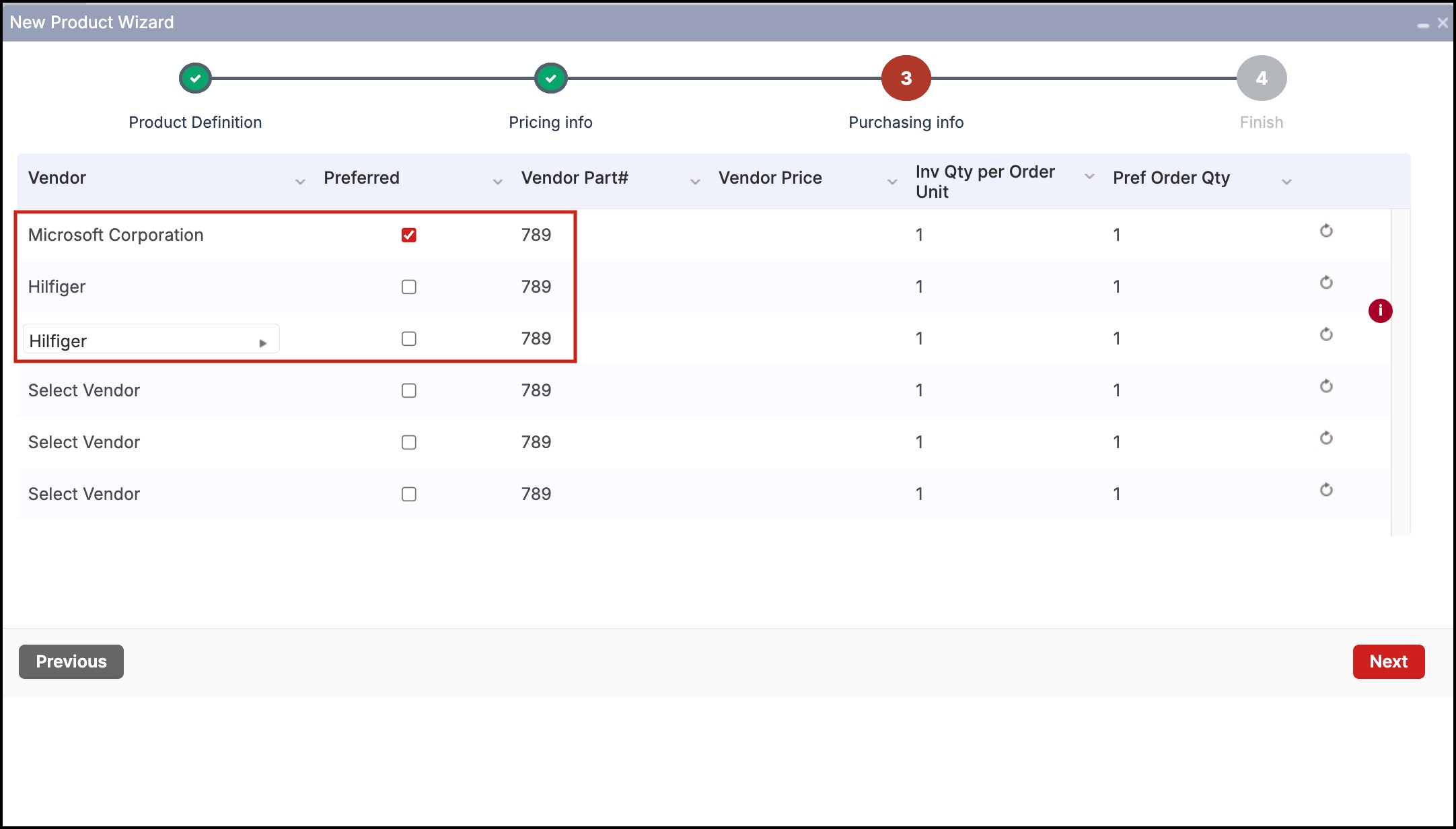Click the red info icon beside the table
Viewport: 1456px width, 829px height.
point(1380,311)
